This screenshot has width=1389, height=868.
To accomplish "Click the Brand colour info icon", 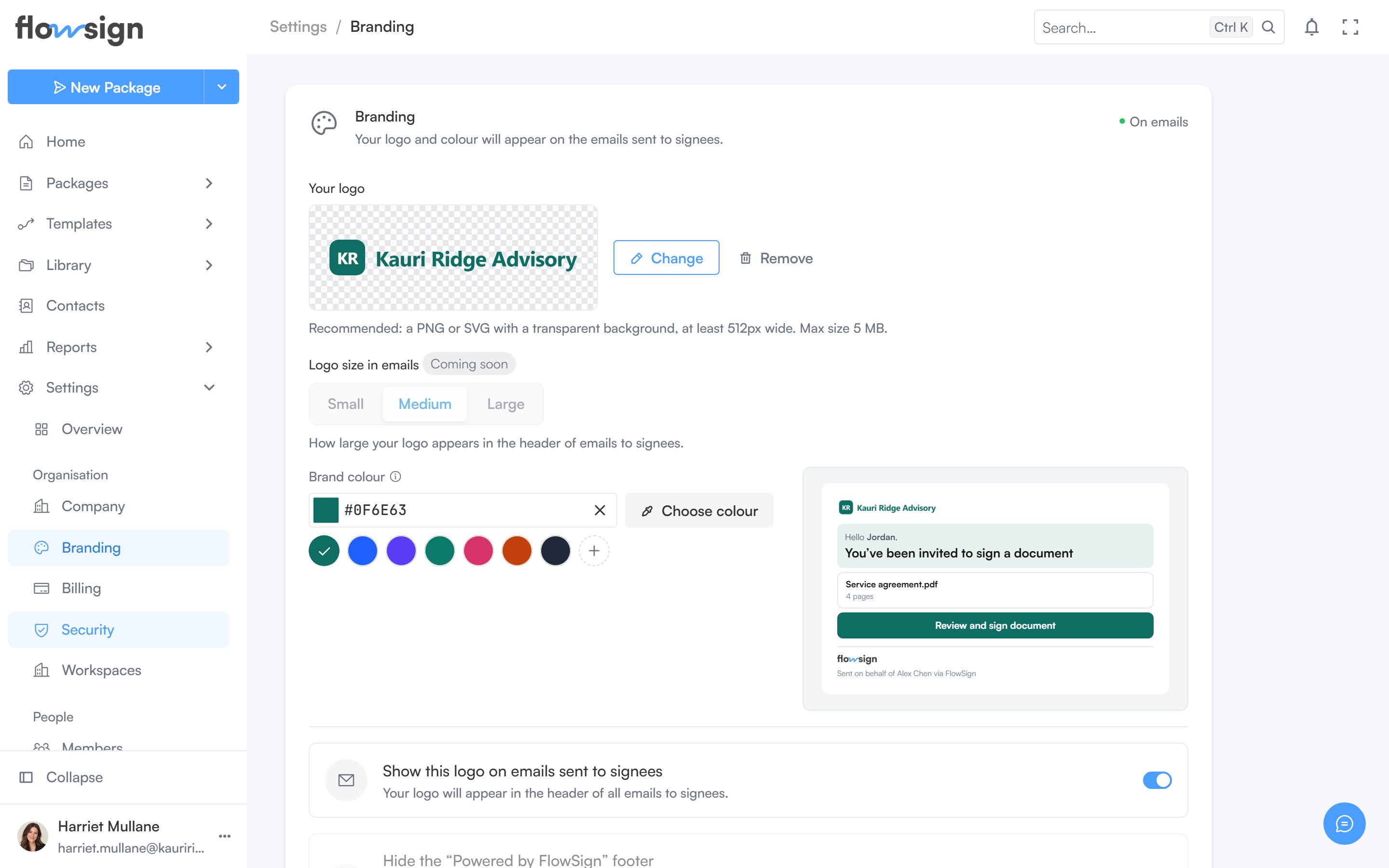I will 395,476.
